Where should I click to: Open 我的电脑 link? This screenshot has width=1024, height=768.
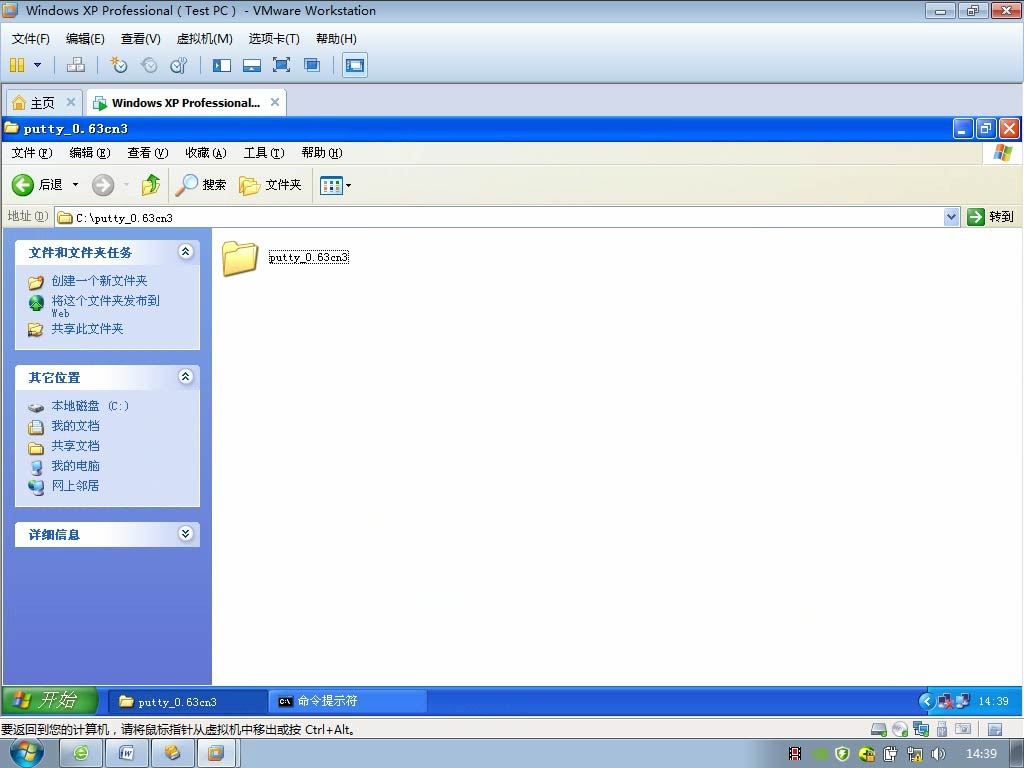point(76,466)
